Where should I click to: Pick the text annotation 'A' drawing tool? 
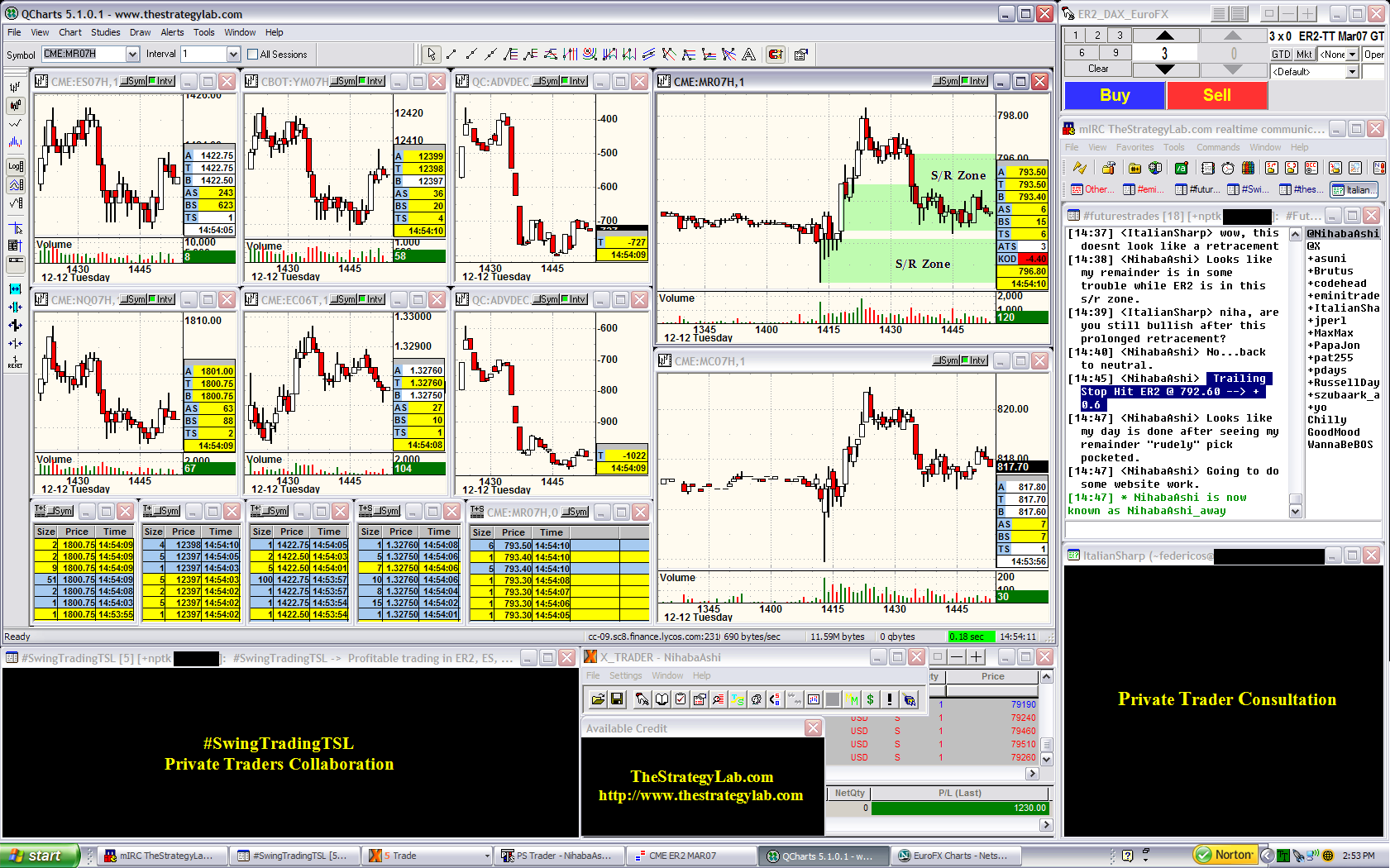coord(748,55)
